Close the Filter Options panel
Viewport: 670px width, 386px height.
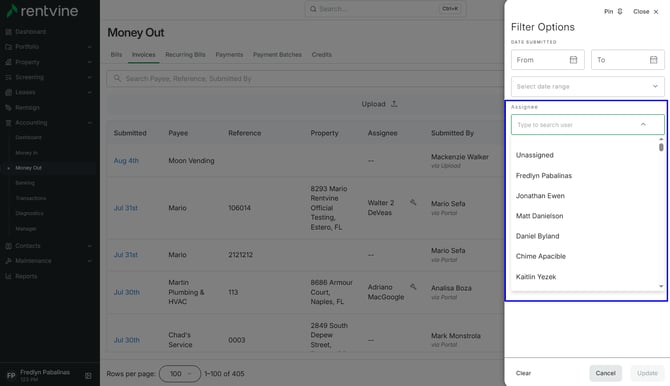coord(646,12)
